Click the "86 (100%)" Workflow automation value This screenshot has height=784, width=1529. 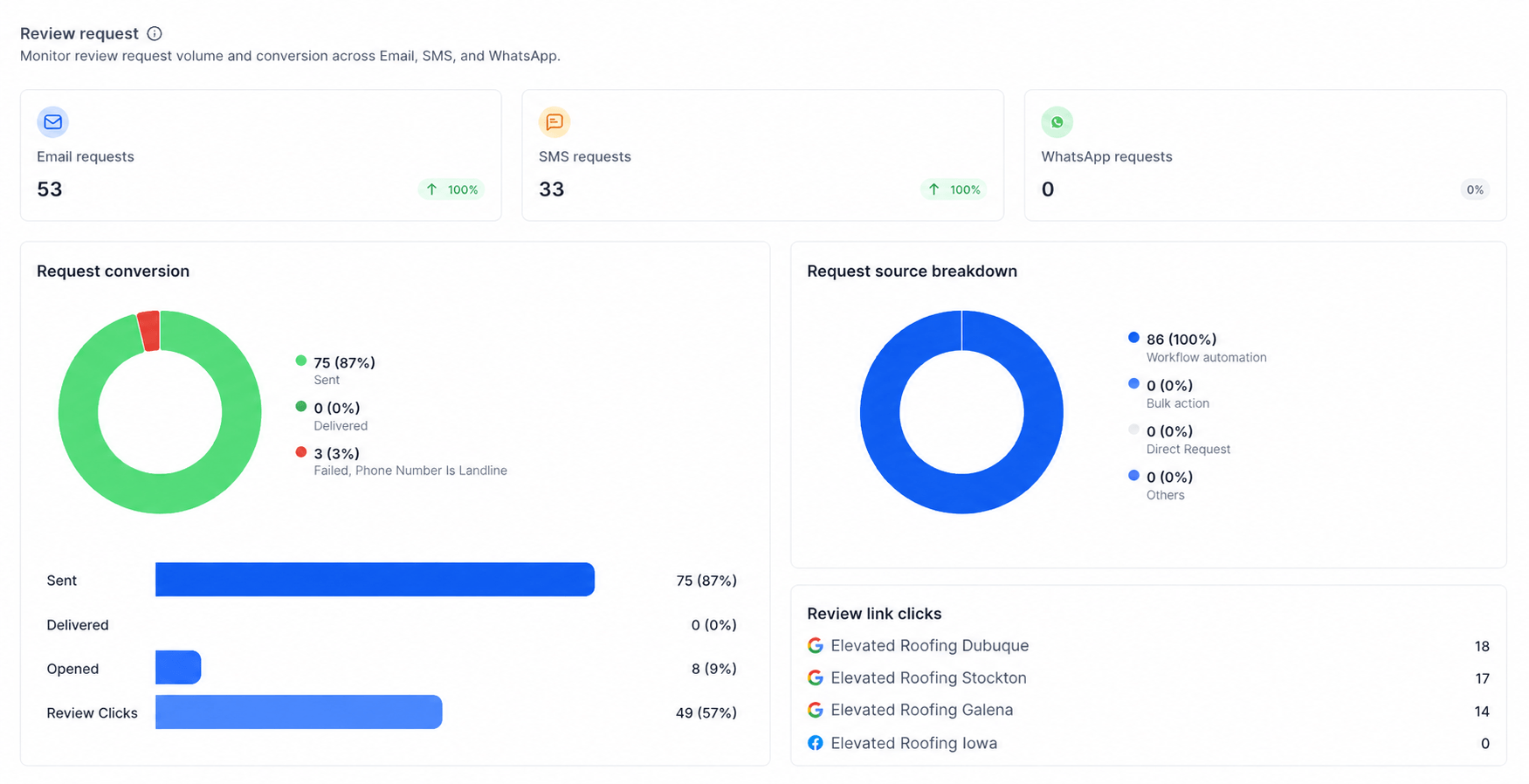pos(1181,339)
